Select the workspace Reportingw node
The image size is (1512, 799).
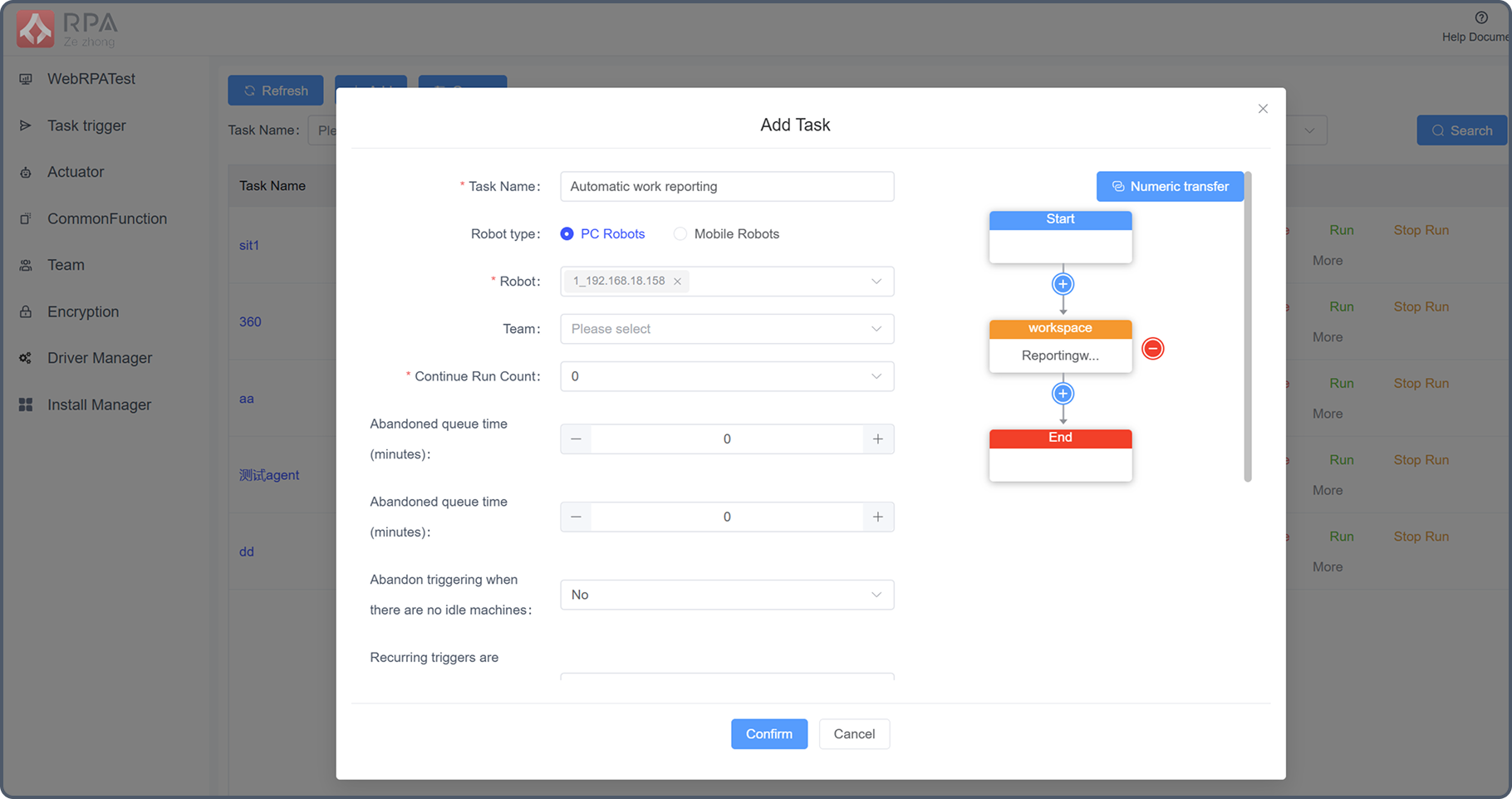[1061, 346]
